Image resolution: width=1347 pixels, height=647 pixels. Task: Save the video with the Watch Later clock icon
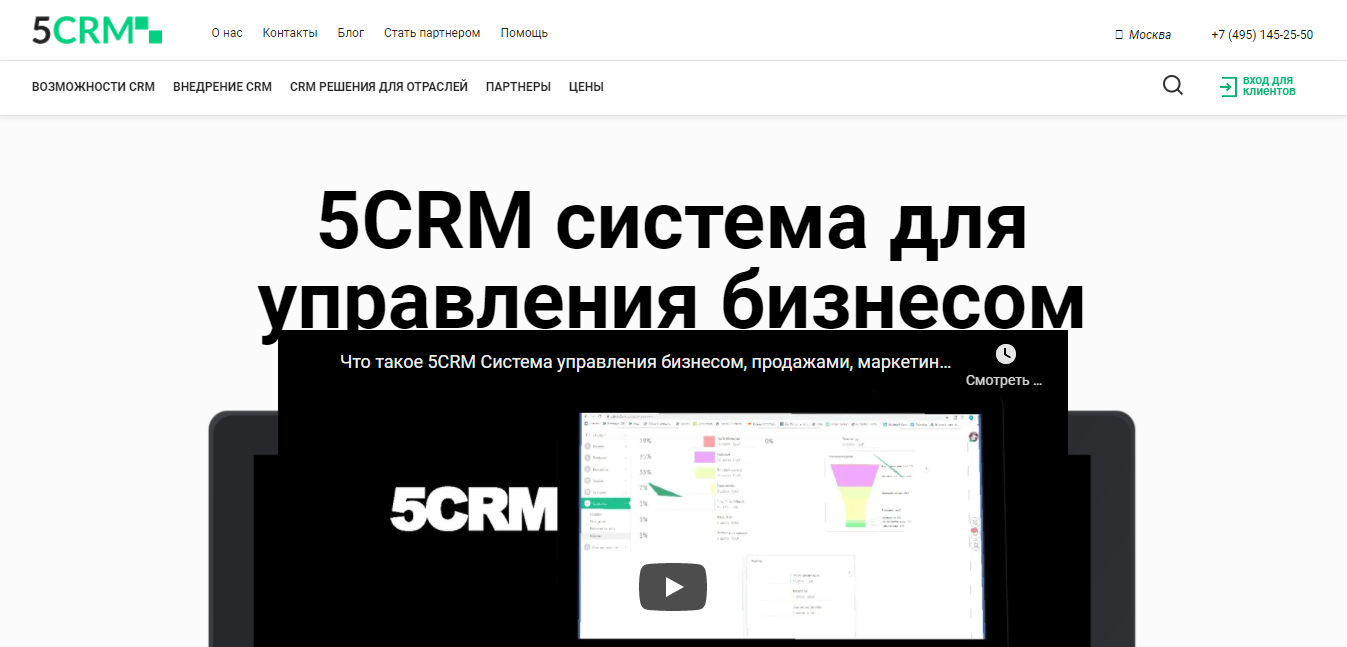click(x=1006, y=353)
